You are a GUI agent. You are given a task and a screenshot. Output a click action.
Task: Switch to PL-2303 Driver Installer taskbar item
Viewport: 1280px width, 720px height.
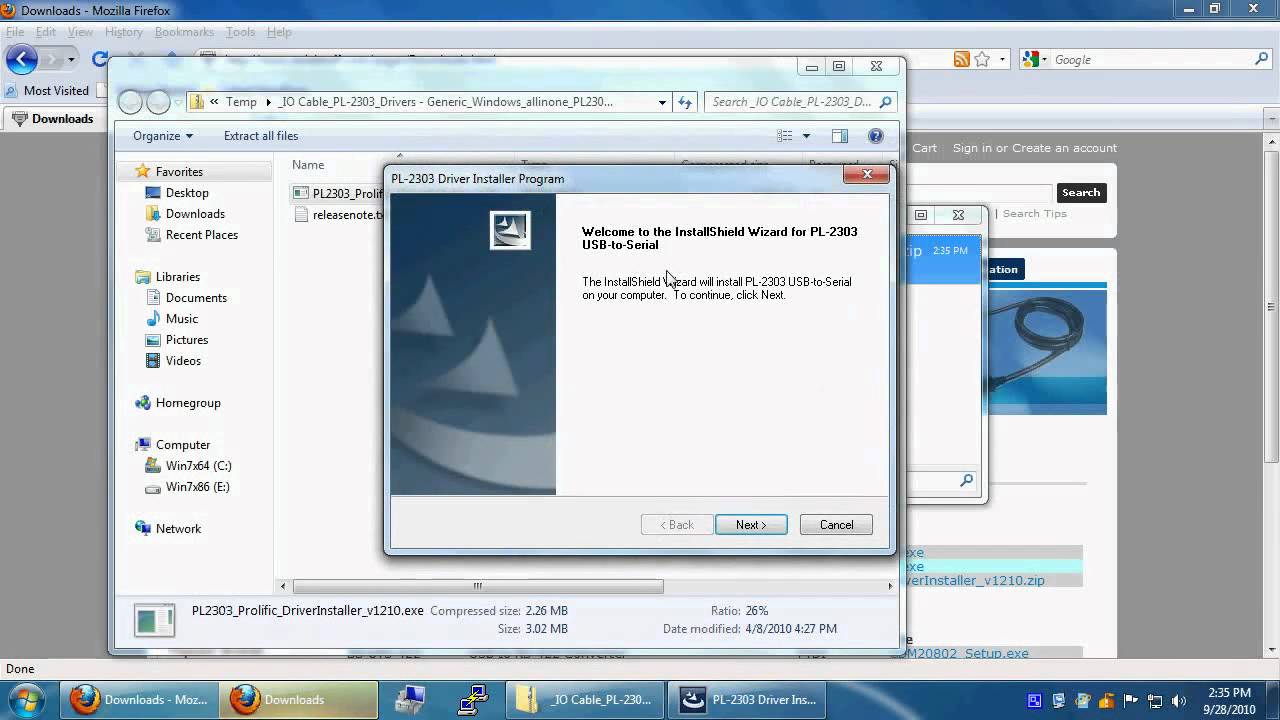coord(748,700)
